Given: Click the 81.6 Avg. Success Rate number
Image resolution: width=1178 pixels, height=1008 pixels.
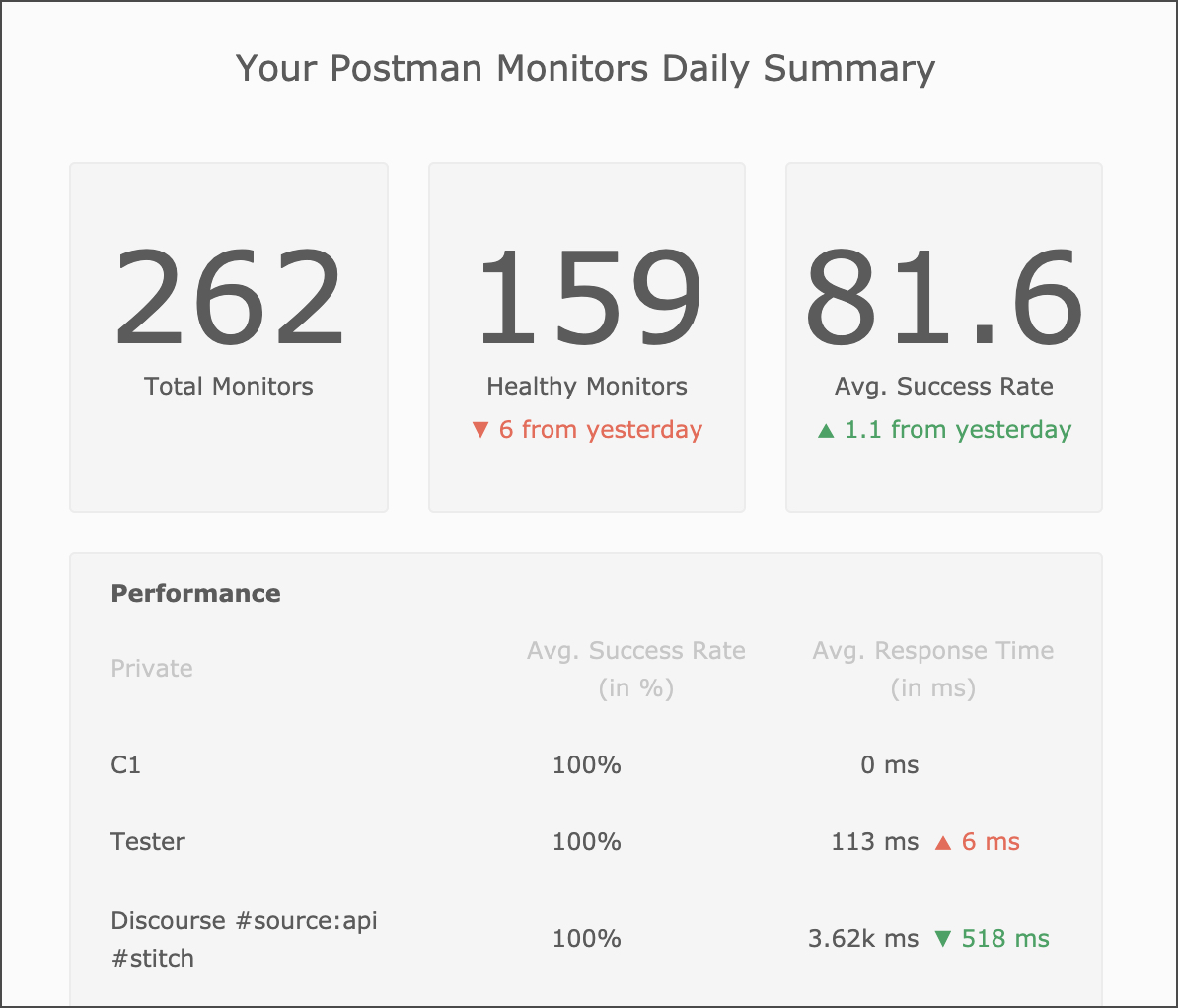Looking at the screenshot, I should click(x=943, y=300).
